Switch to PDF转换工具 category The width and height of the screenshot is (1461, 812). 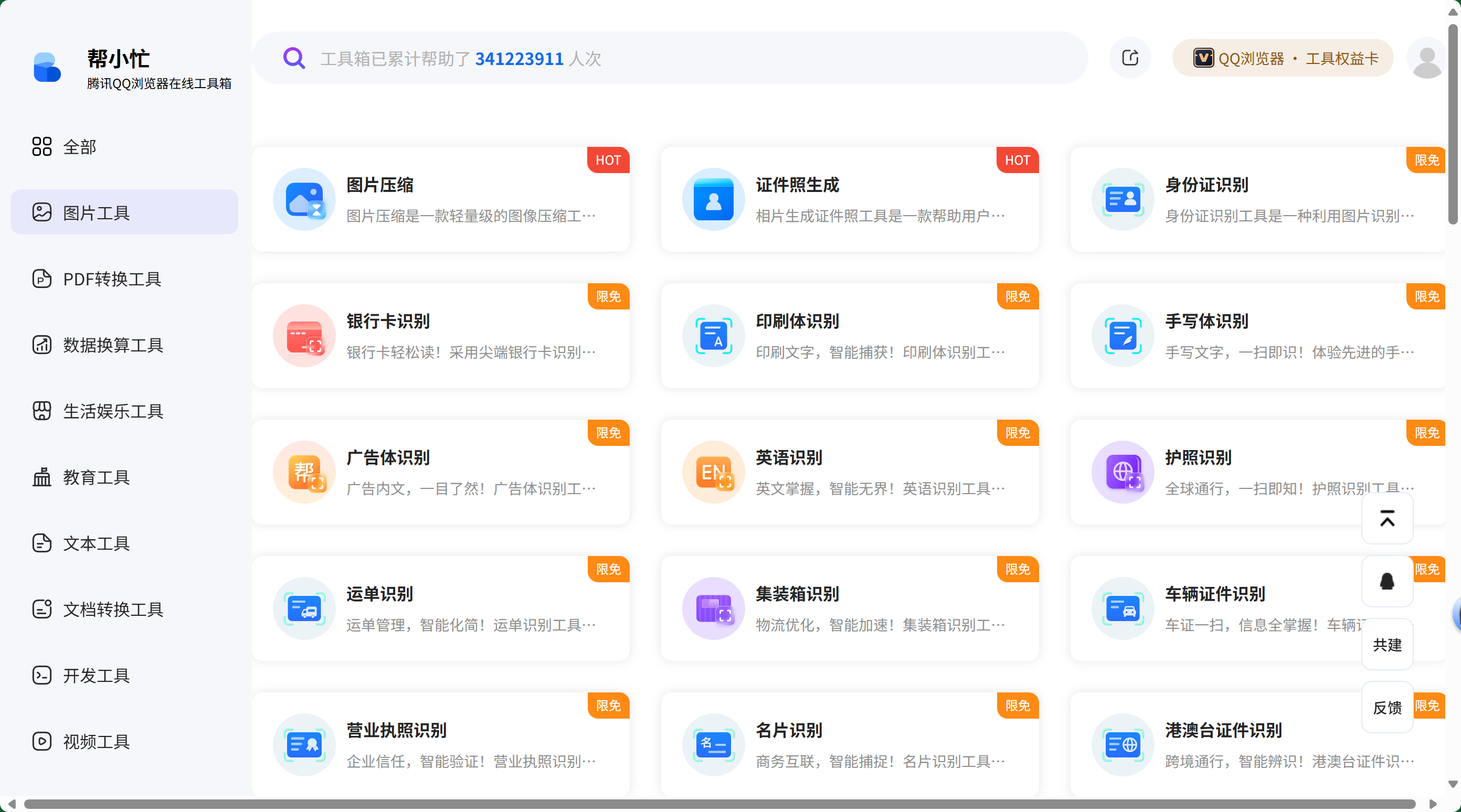coord(112,279)
